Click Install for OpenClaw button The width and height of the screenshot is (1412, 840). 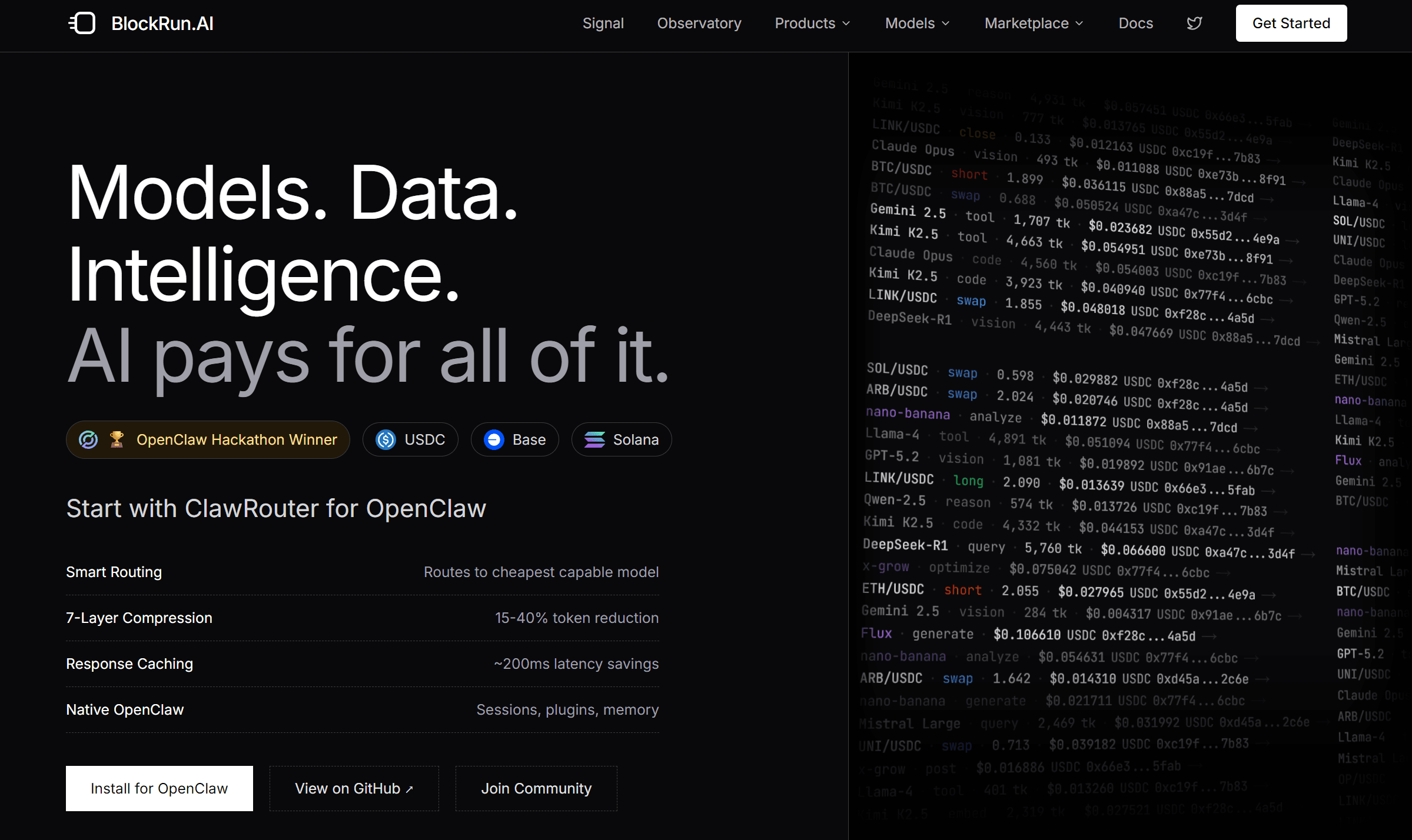click(159, 788)
